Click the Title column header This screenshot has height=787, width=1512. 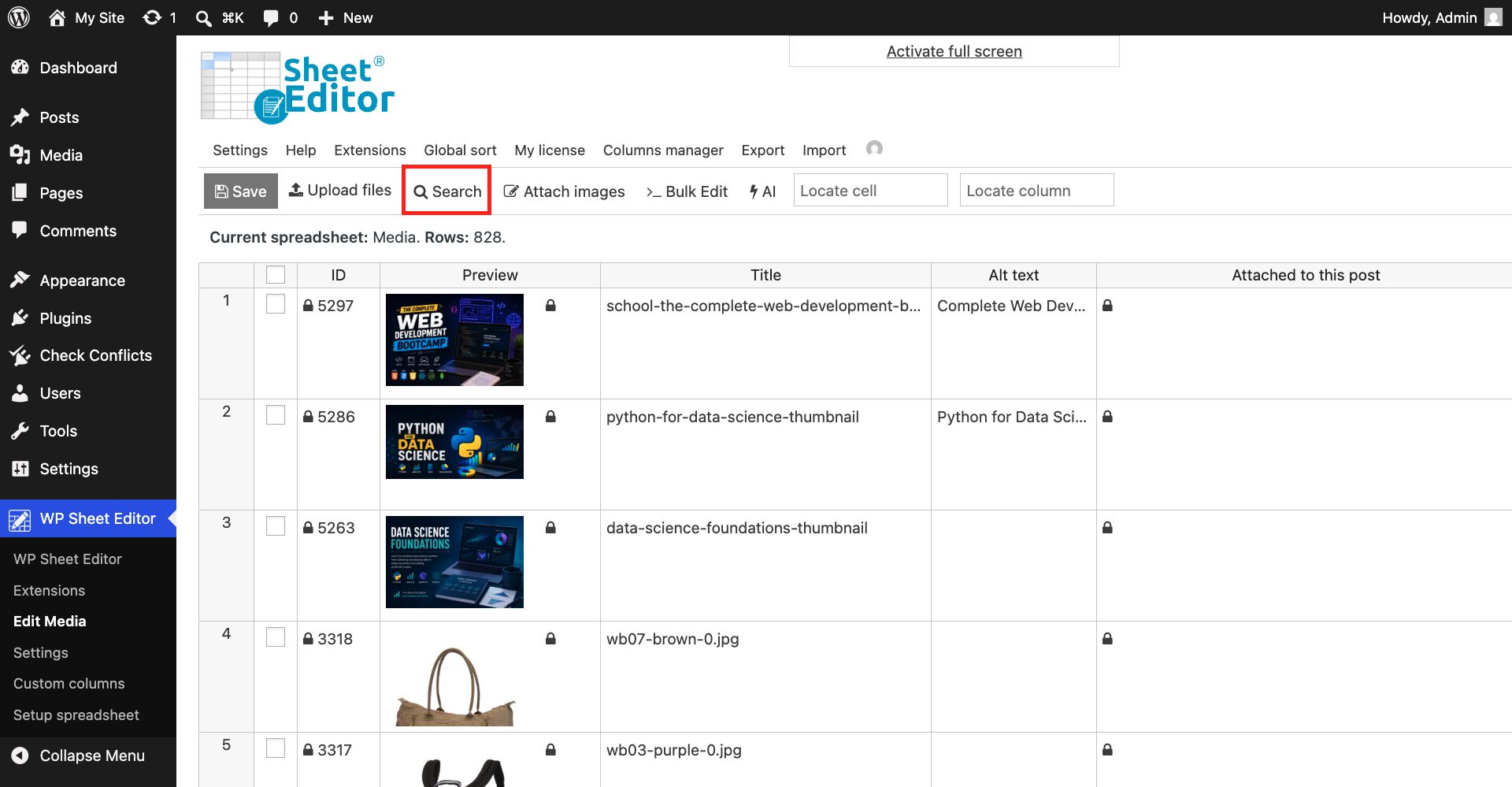[x=765, y=275]
